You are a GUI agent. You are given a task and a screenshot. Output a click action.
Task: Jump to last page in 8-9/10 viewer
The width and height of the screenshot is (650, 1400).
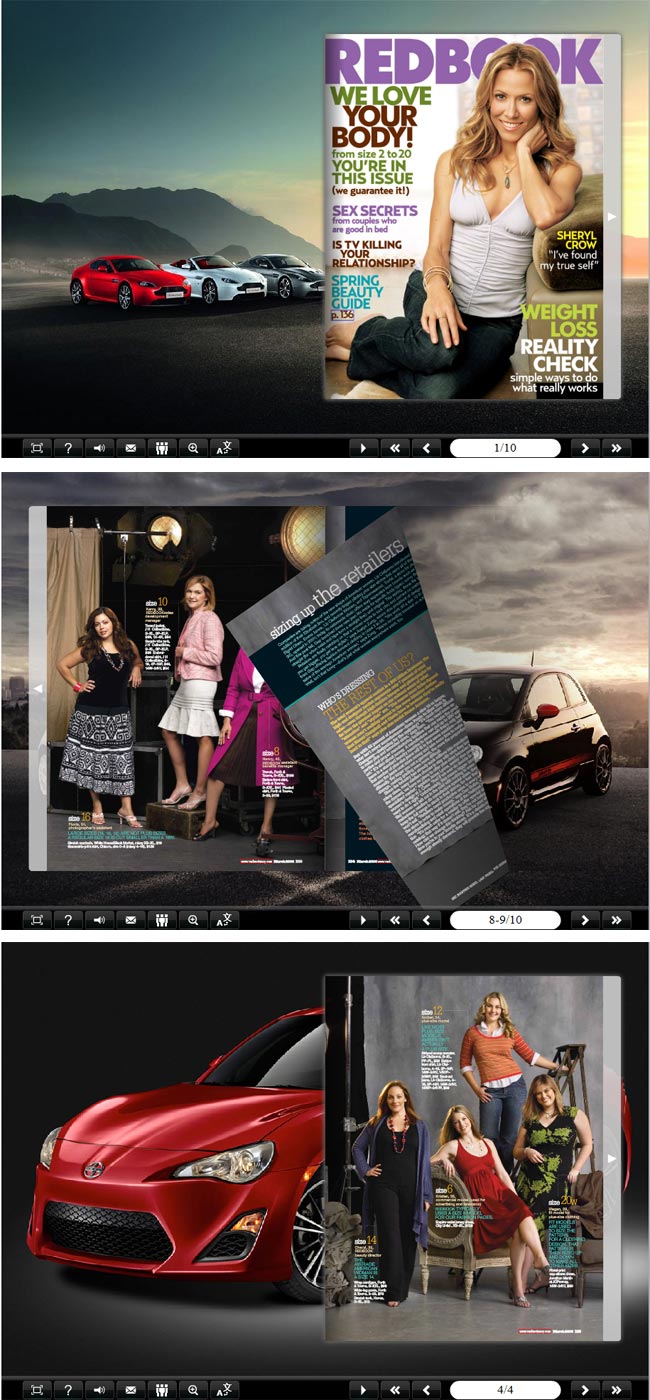616,919
